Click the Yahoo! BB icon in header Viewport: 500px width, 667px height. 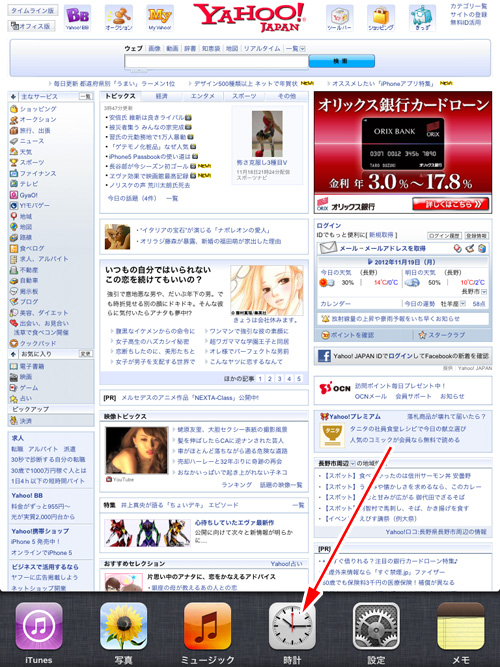pyautogui.click(x=78, y=18)
